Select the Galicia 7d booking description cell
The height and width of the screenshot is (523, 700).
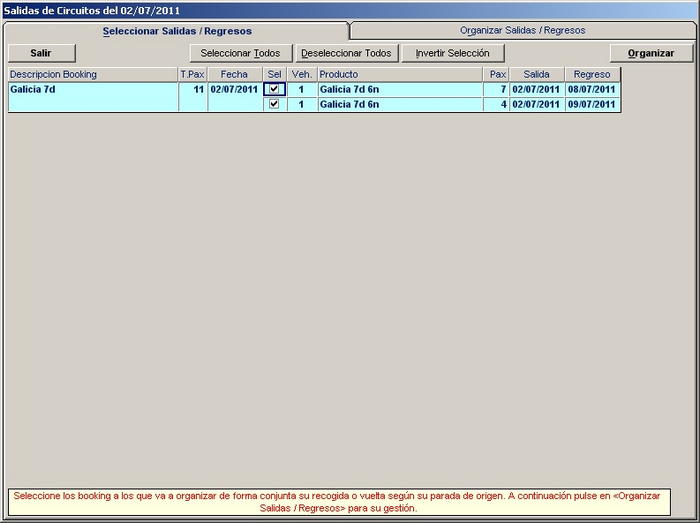point(93,89)
